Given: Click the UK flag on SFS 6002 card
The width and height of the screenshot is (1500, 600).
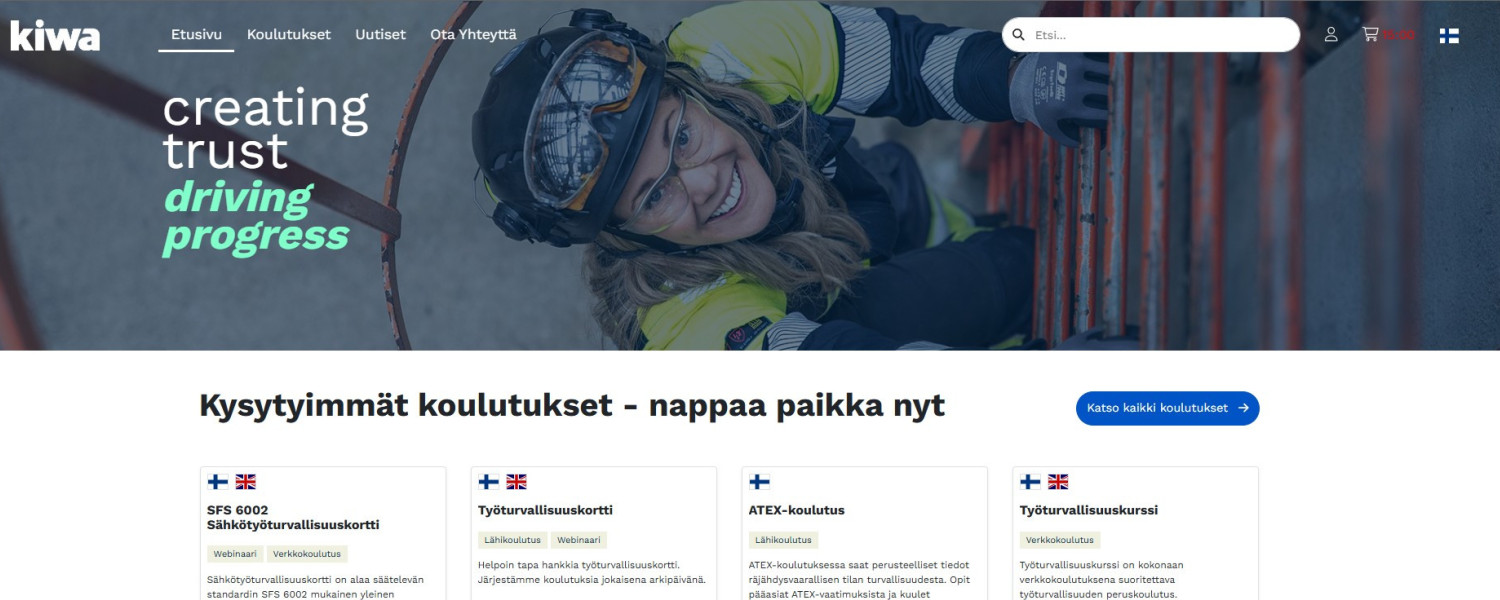Looking at the screenshot, I should click(x=246, y=482).
